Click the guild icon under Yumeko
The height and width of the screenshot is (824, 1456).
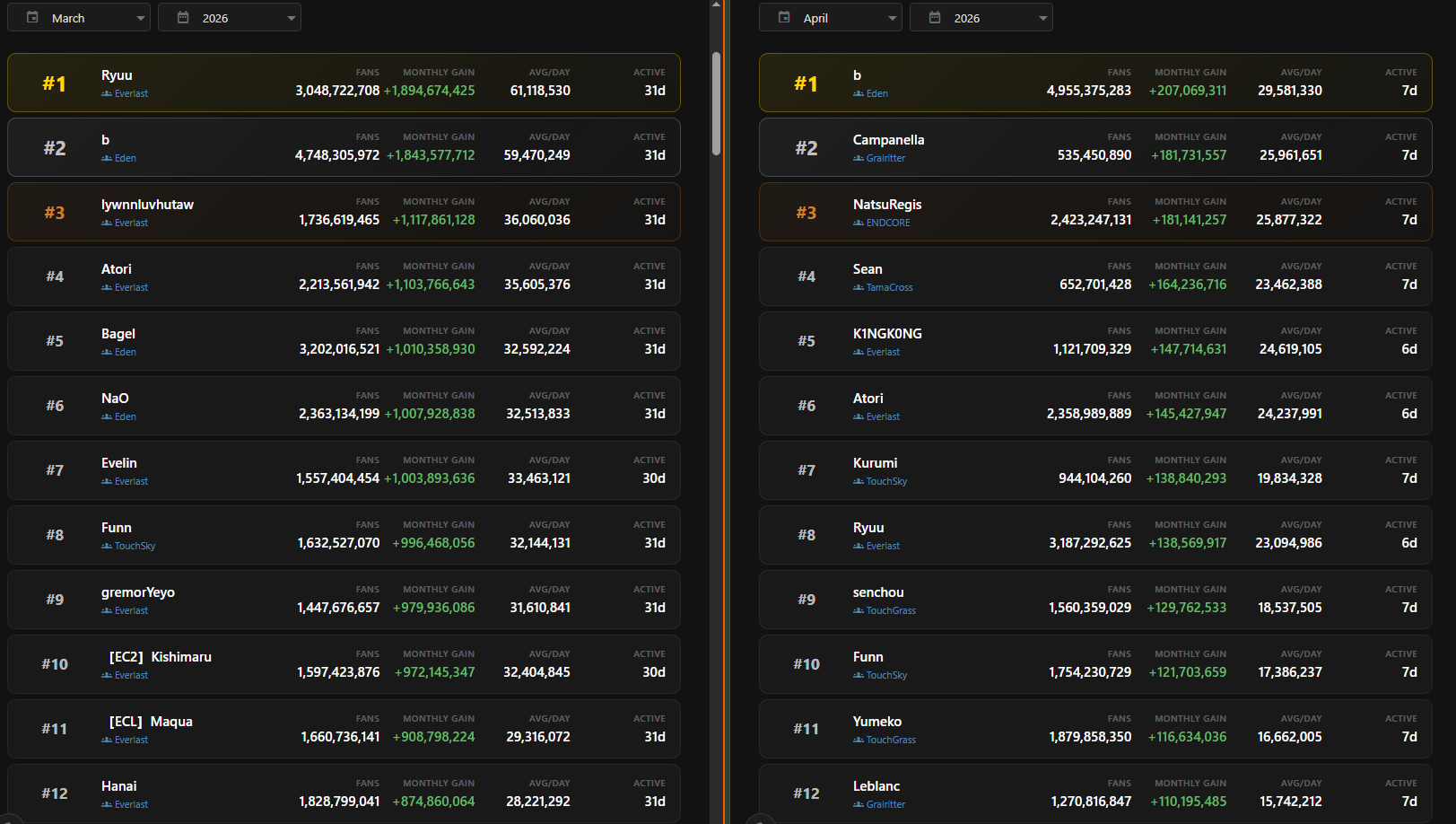(x=859, y=741)
